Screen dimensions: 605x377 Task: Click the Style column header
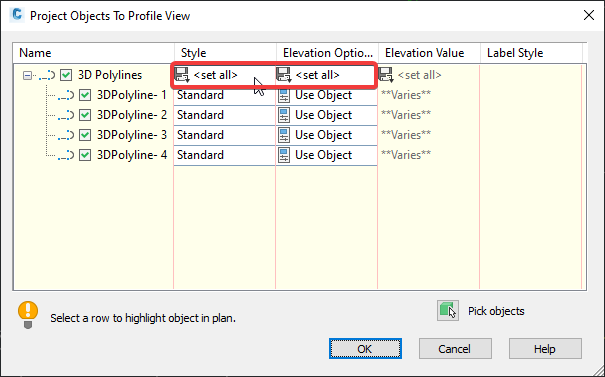[225, 53]
